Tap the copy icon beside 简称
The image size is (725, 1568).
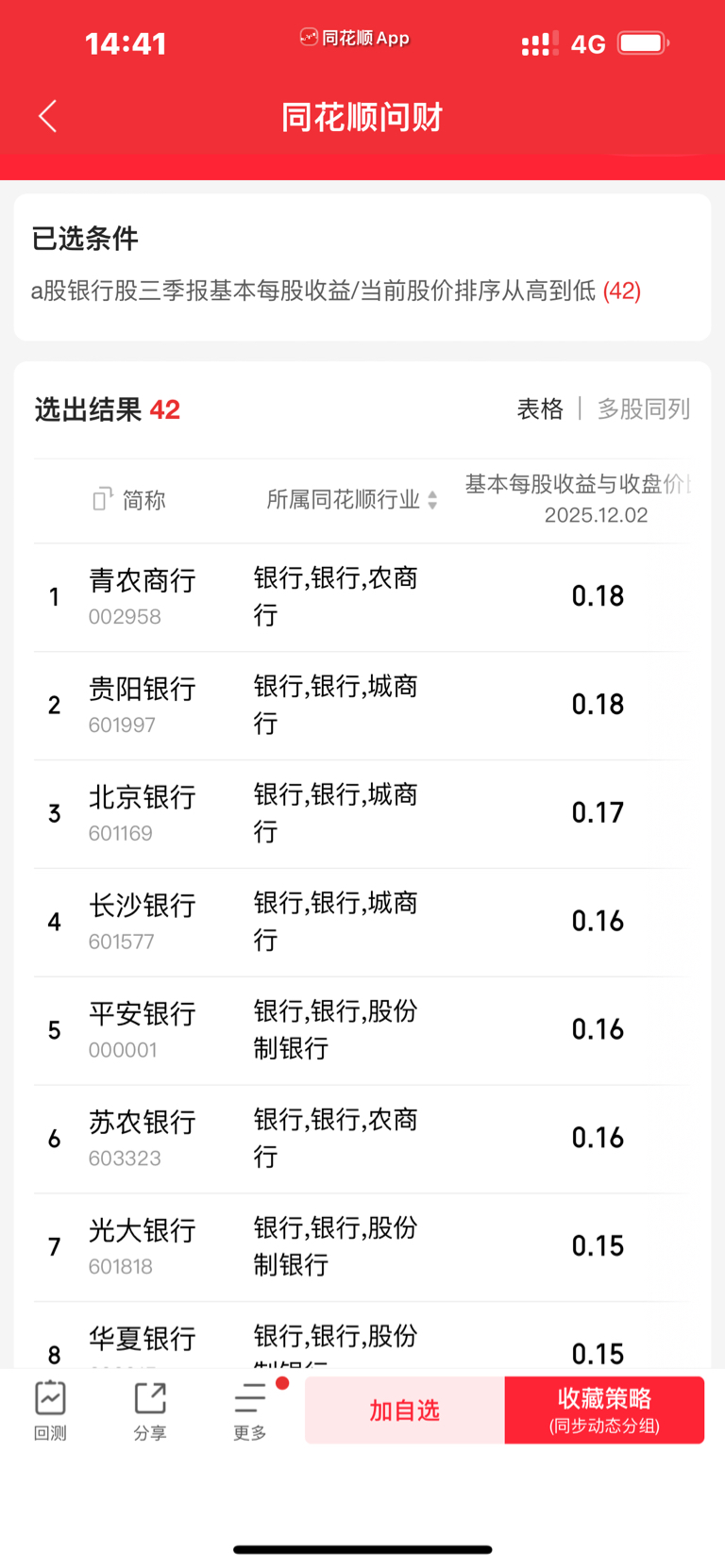(x=102, y=499)
